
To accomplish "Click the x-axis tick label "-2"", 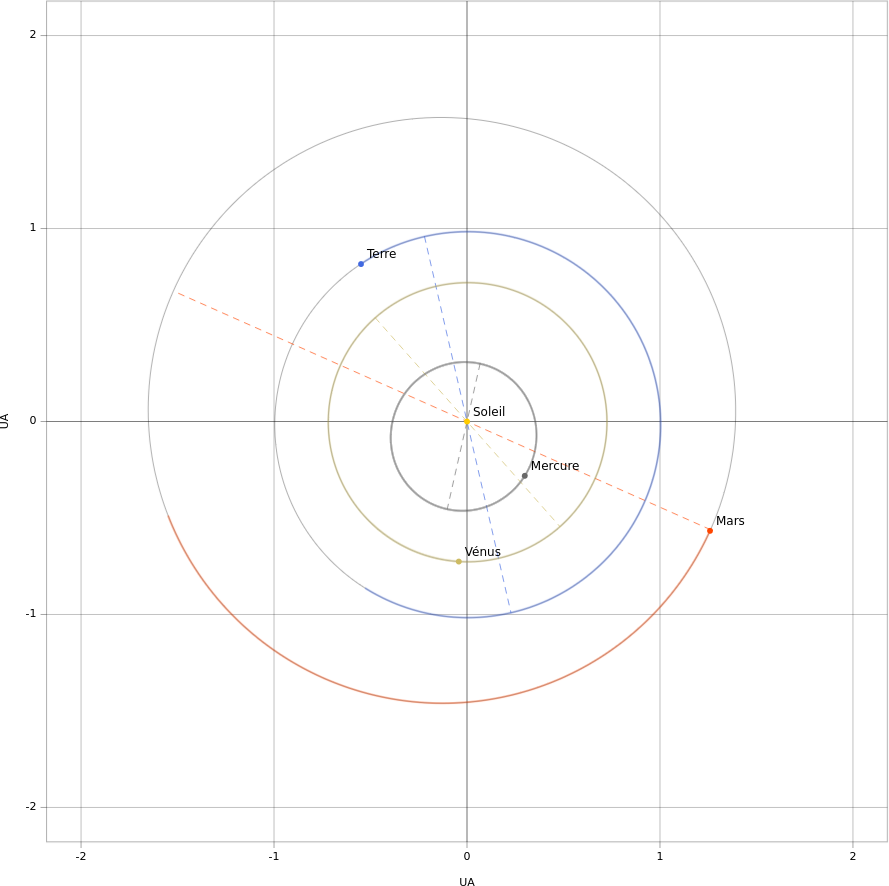I will coord(81,856).
